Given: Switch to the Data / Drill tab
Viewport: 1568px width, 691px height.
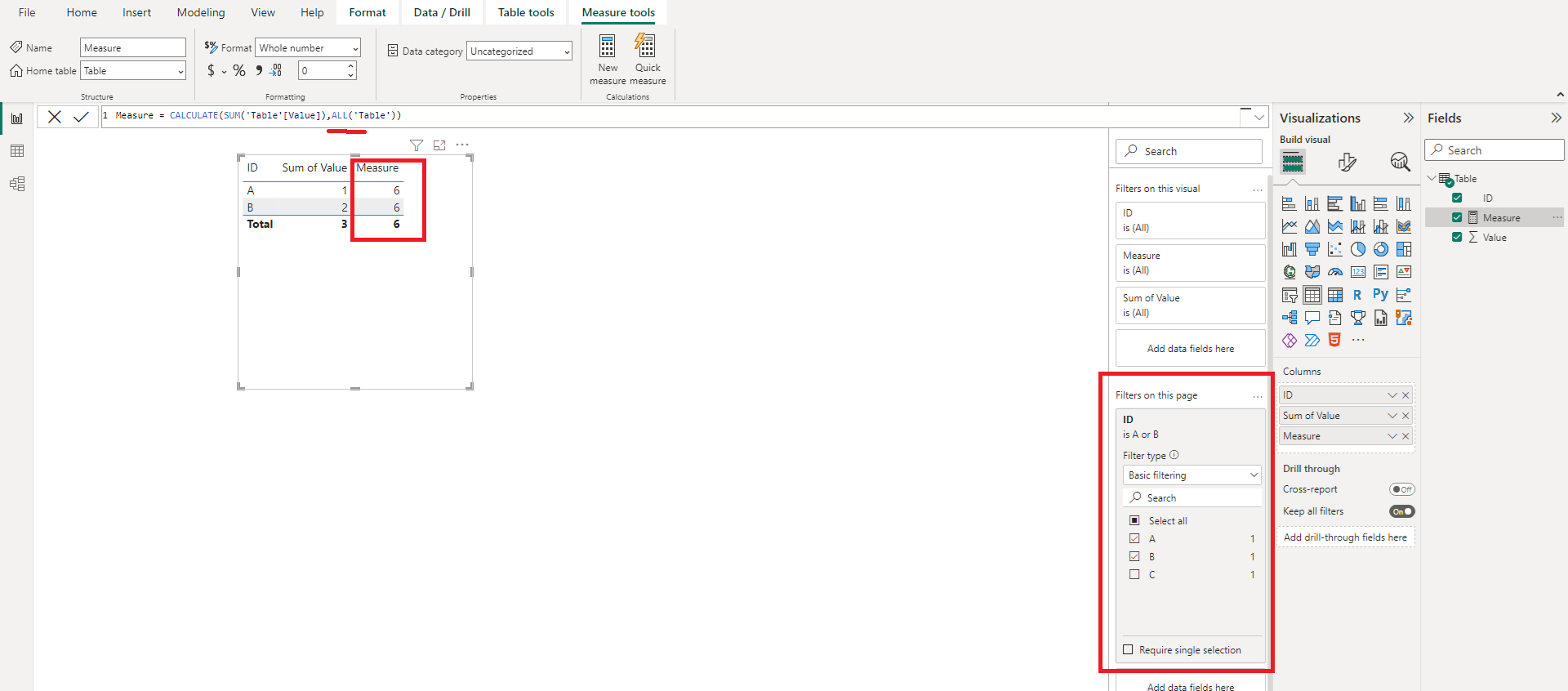Looking at the screenshot, I should (x=442, y=12).
